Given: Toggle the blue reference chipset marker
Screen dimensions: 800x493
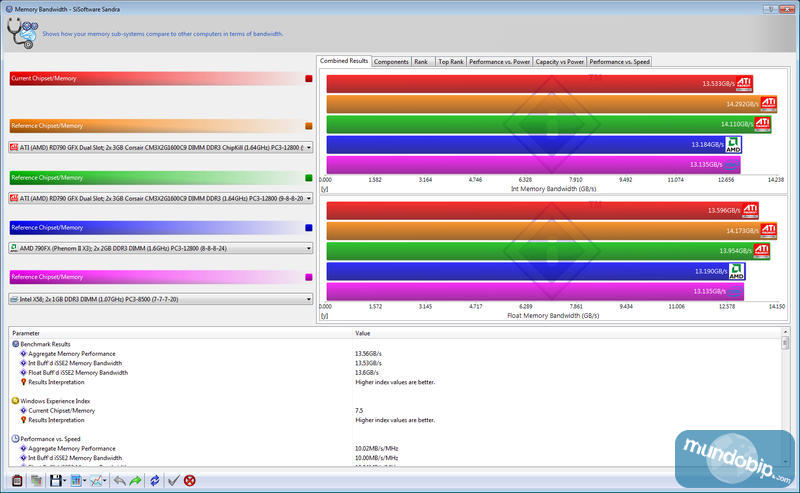Looking at the screenshot, I should click(x=309, y=228).
